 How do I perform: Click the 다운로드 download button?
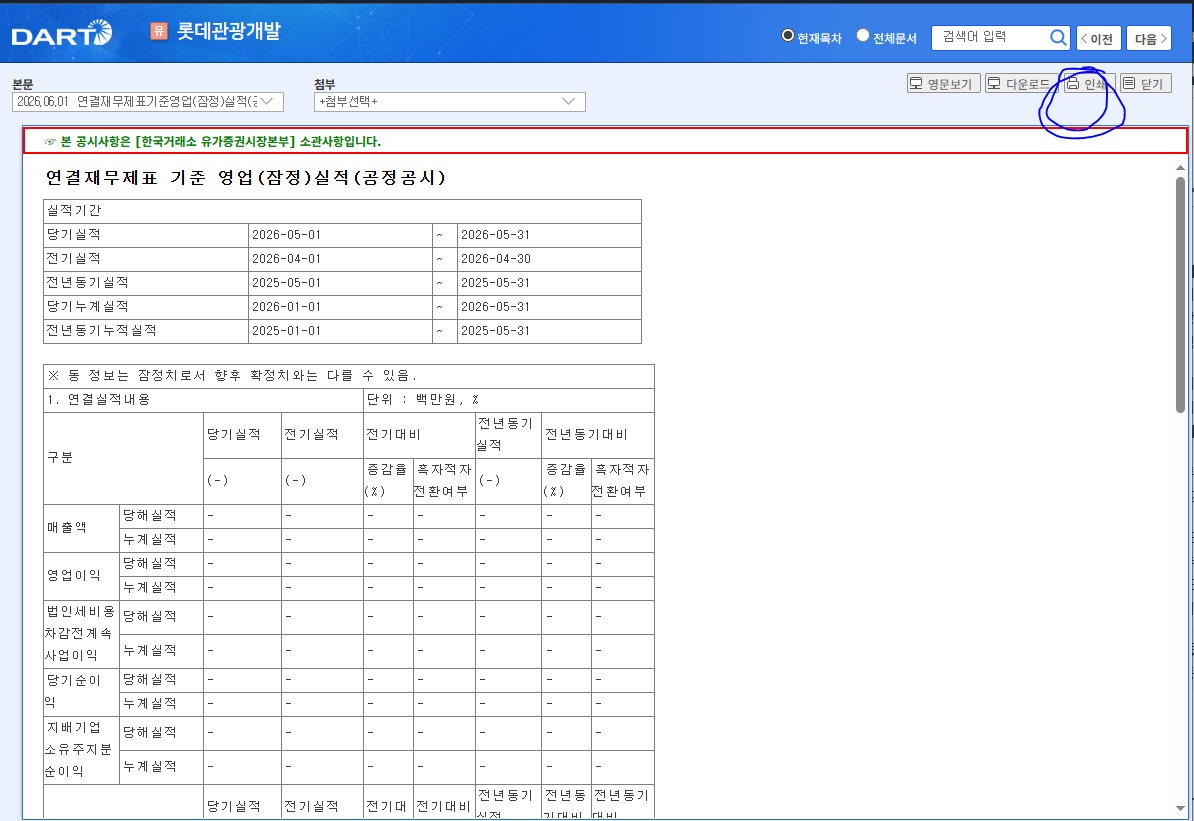[x=1021, y=84]
